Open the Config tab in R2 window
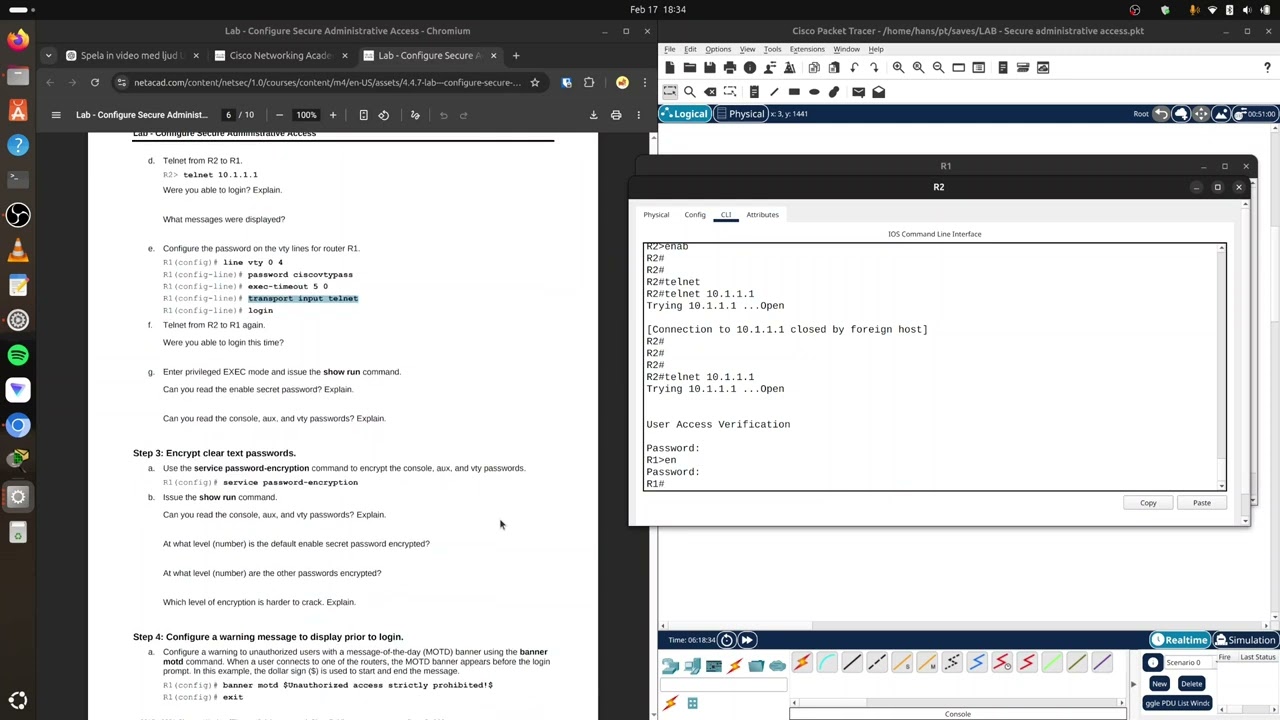The width and height of the screenshot is (1280, 720). (x=694, y=214)
